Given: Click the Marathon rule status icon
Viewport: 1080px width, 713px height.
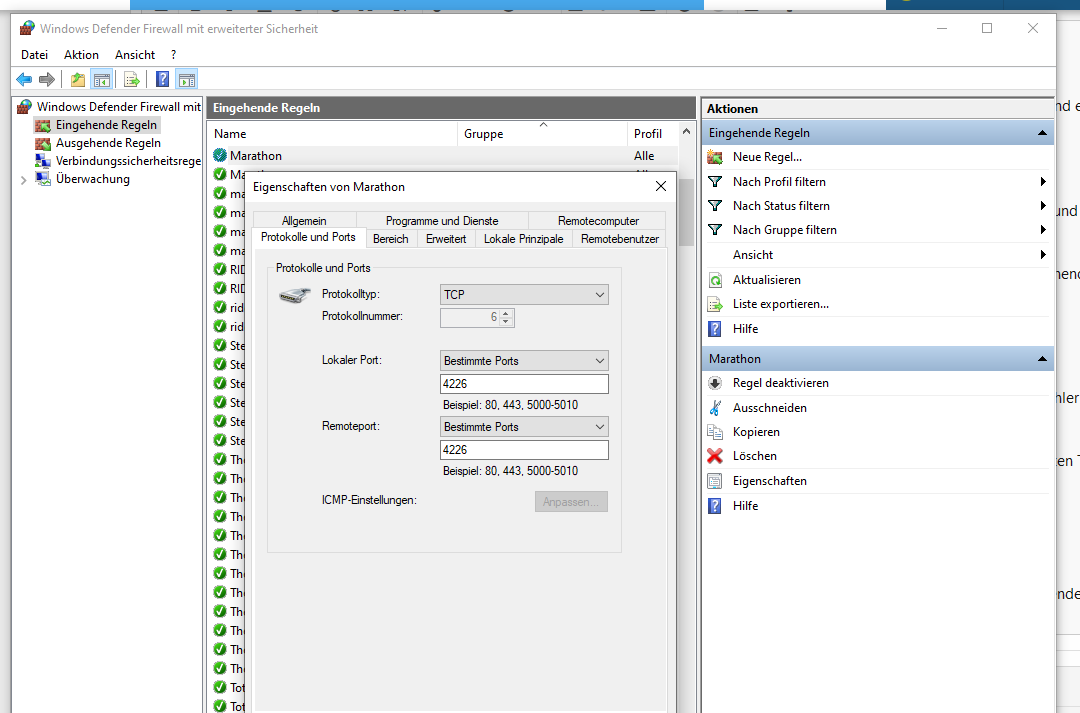Looking at the screenshot, I should tap(220, 156).
